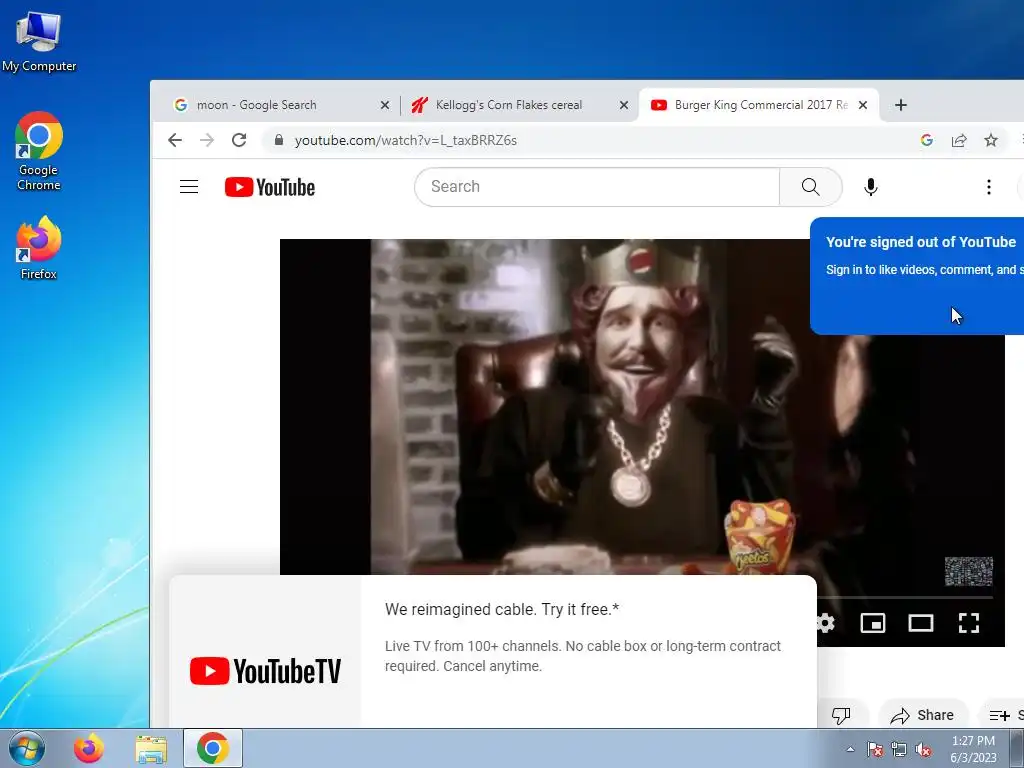The image size is (1024, 768).
Task: Open Windows Explorer from taskbar
Action: click(x=151, y=748)
